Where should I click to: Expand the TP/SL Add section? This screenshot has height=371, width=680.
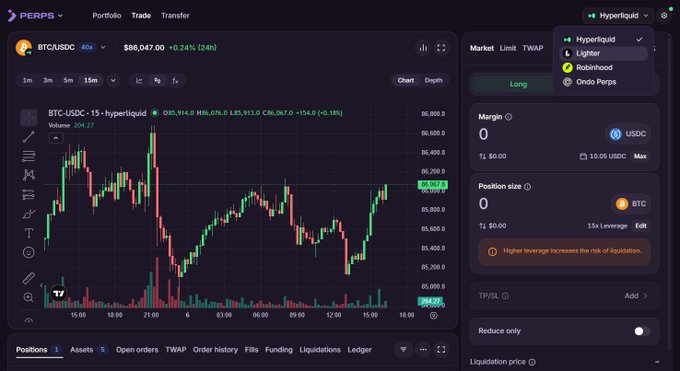click(x=636, y=296)
